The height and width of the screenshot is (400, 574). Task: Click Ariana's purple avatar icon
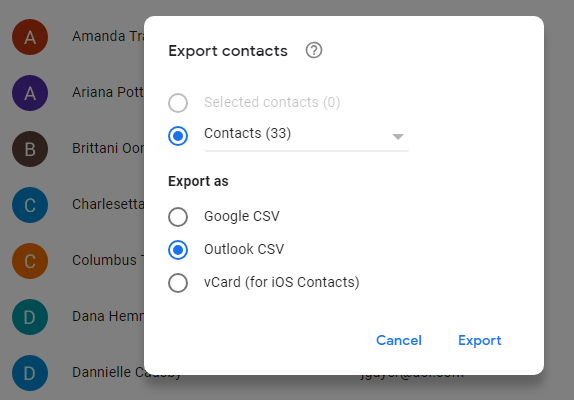click(30, 93)
